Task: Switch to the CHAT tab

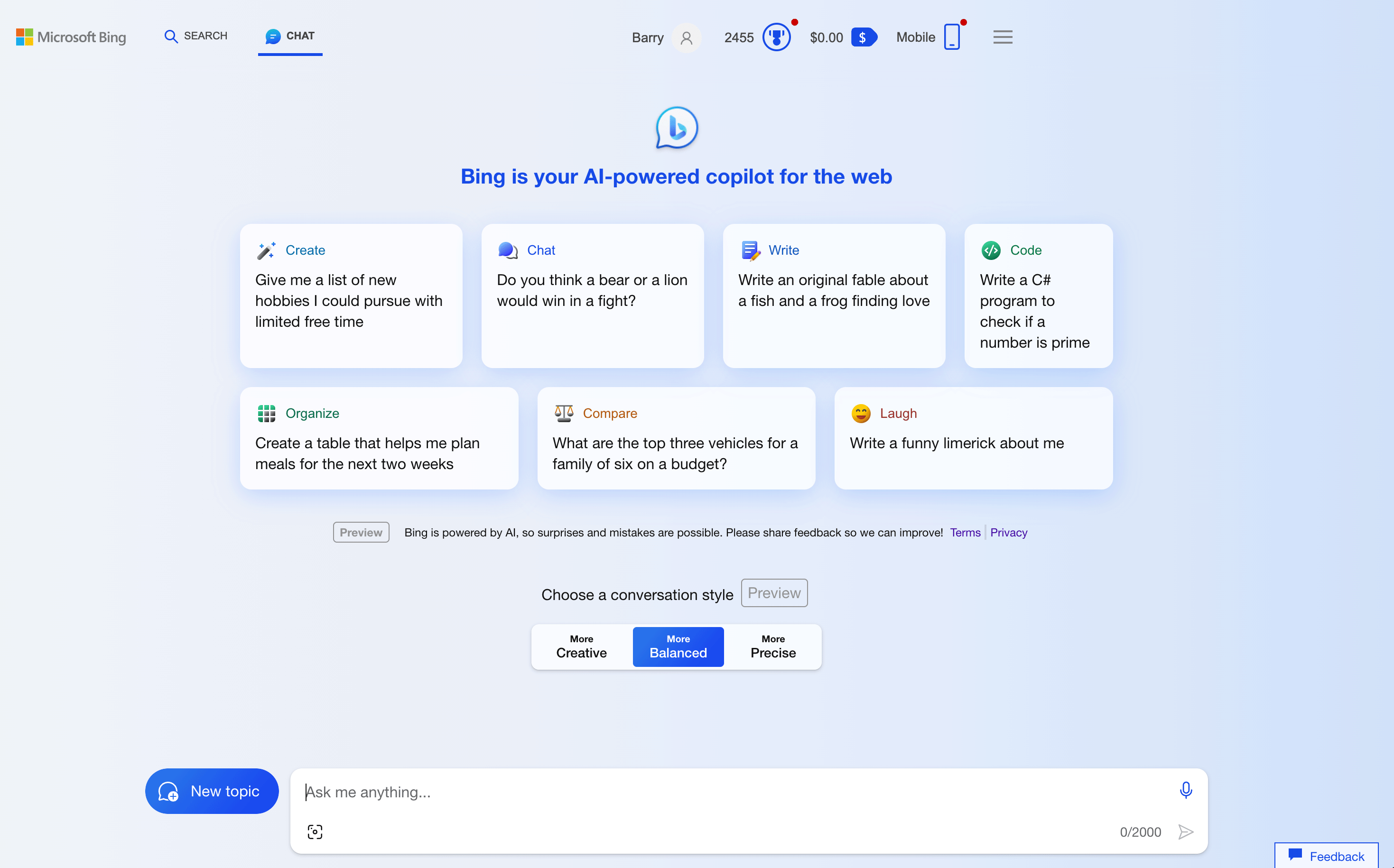Action: [290, 36]
